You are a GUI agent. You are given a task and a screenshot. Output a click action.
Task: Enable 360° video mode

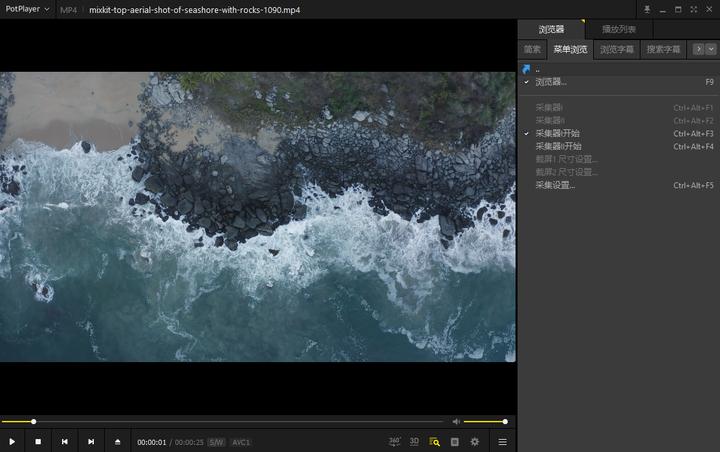(x=394, y=441)
